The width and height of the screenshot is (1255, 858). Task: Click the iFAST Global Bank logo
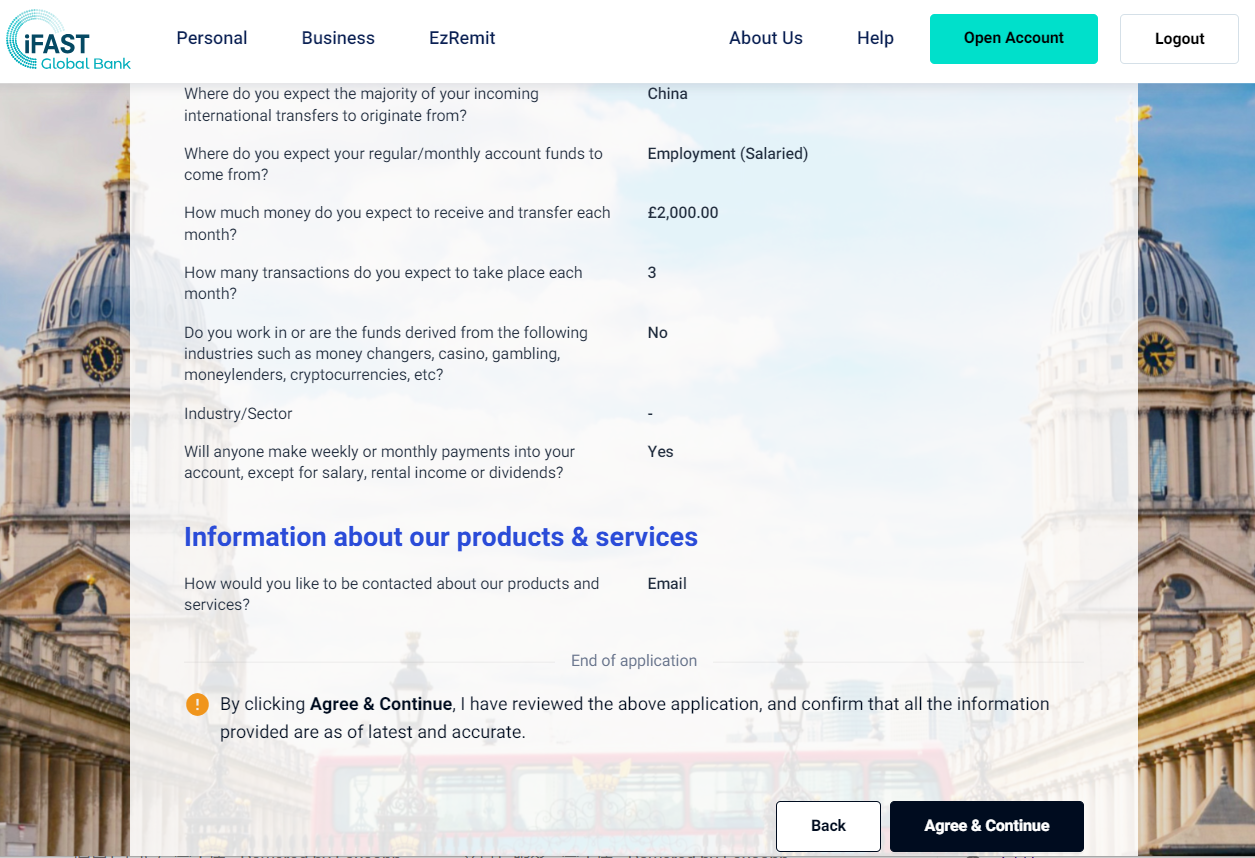[x=68, y=40]
